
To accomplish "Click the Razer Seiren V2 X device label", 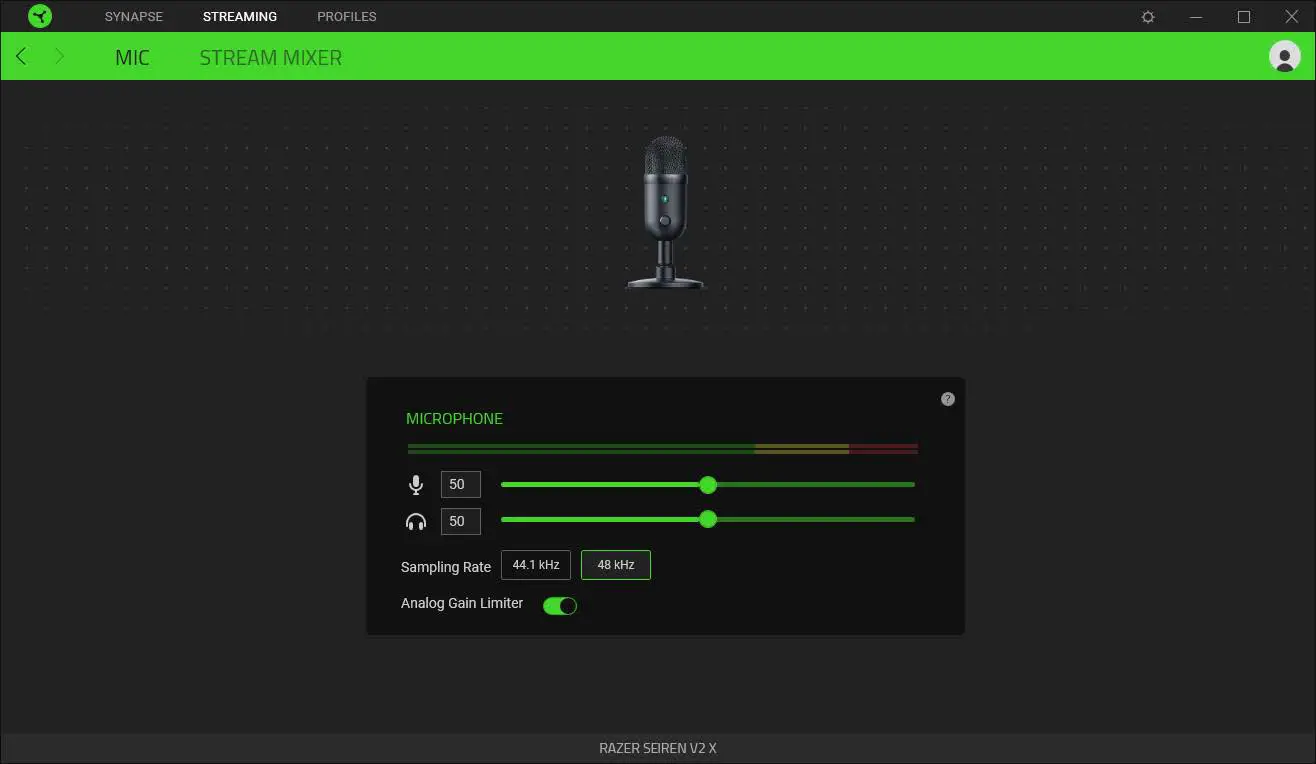I will pos(658,747).
